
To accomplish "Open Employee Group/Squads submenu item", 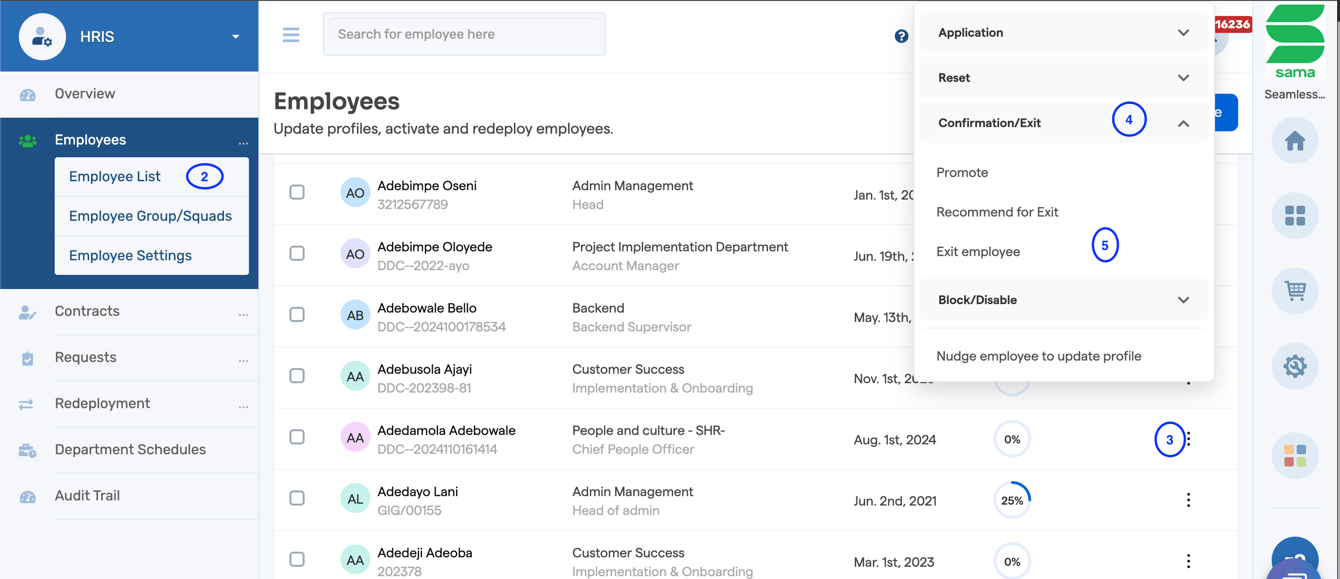I will (x=150, y=216).
